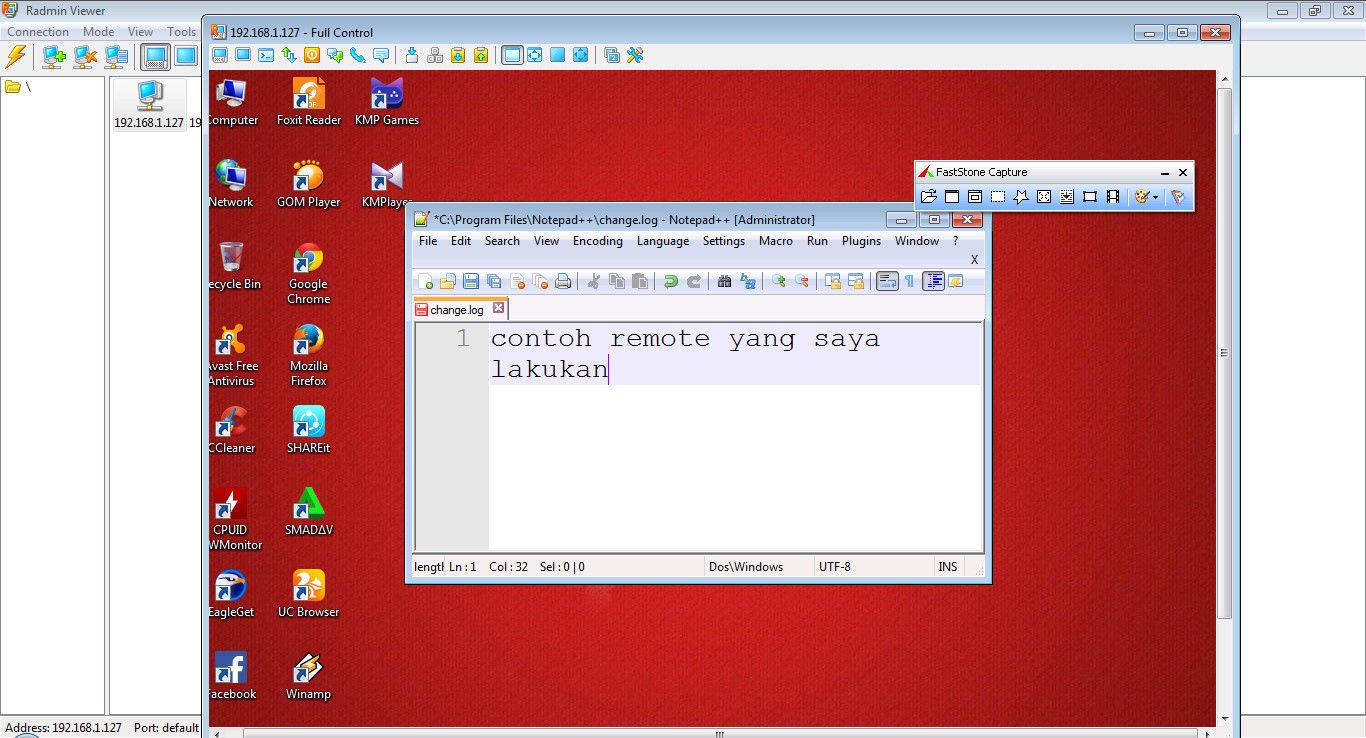
Task: Click into the Notepad++ text editing area
Action: [x=735, y=436]
